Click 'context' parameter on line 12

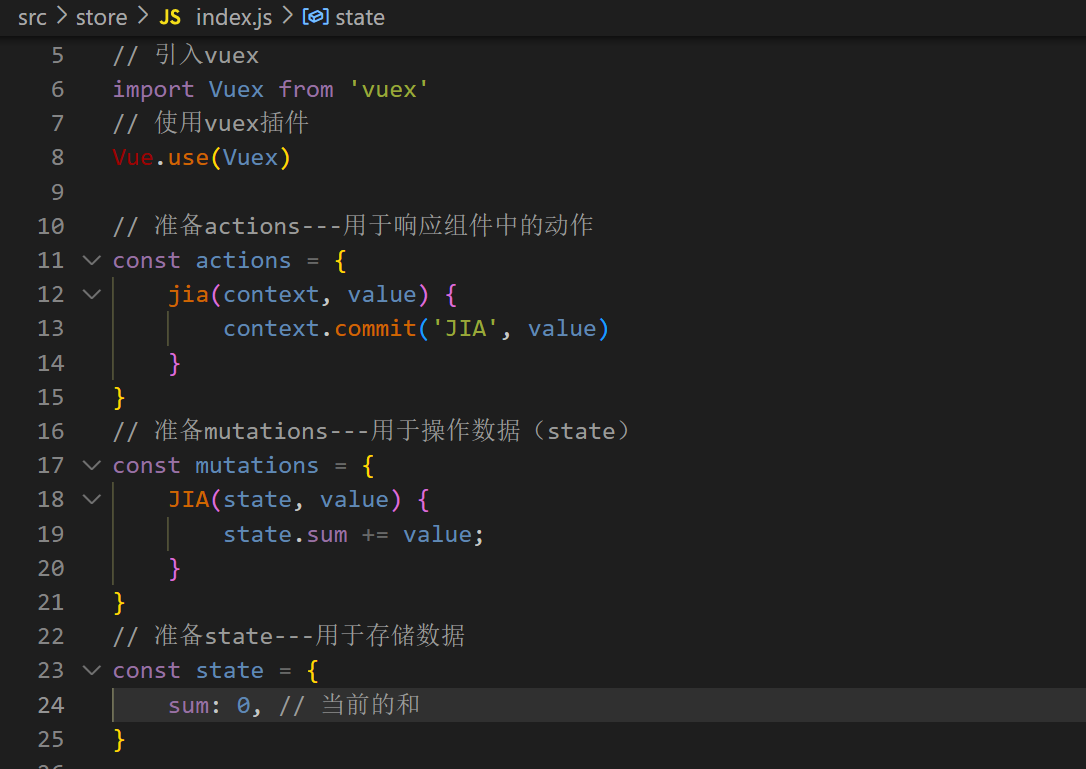[271, 294]
